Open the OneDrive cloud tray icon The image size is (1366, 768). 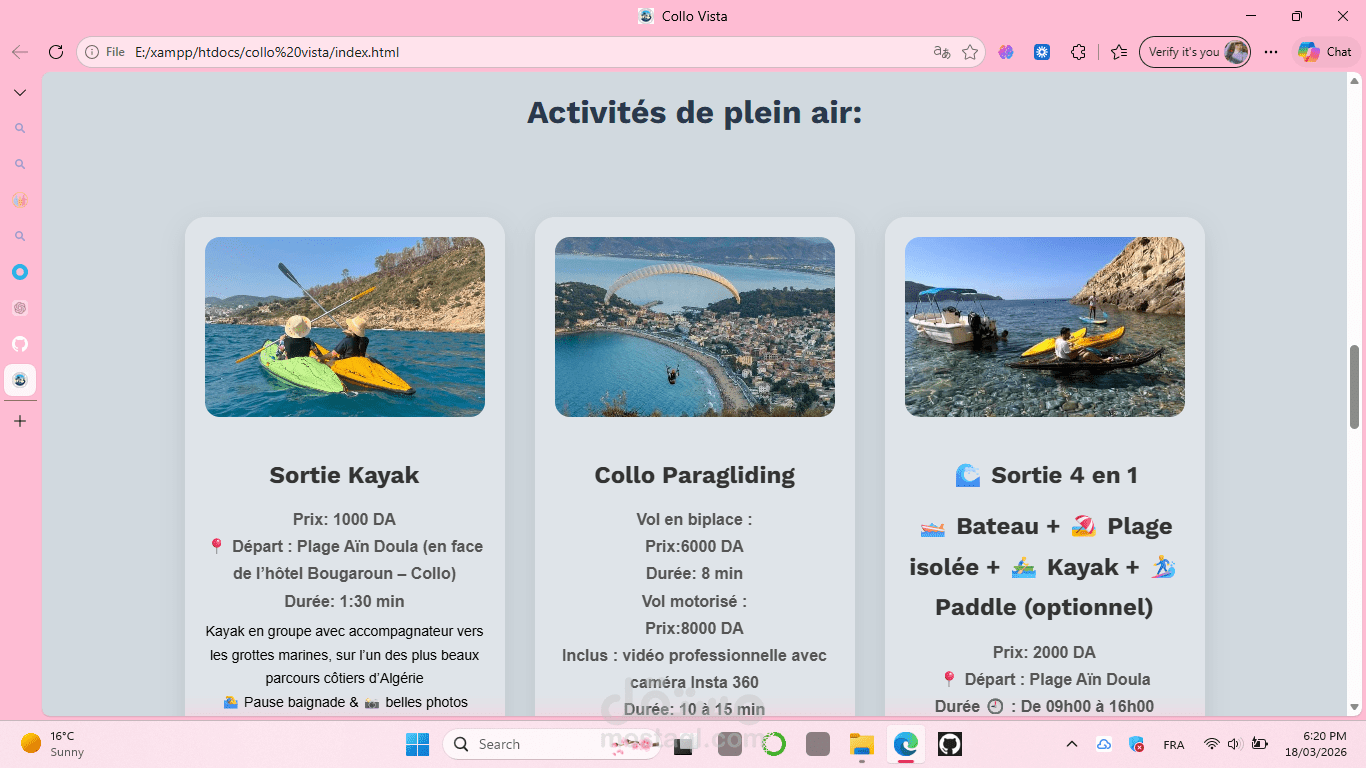1104,744
